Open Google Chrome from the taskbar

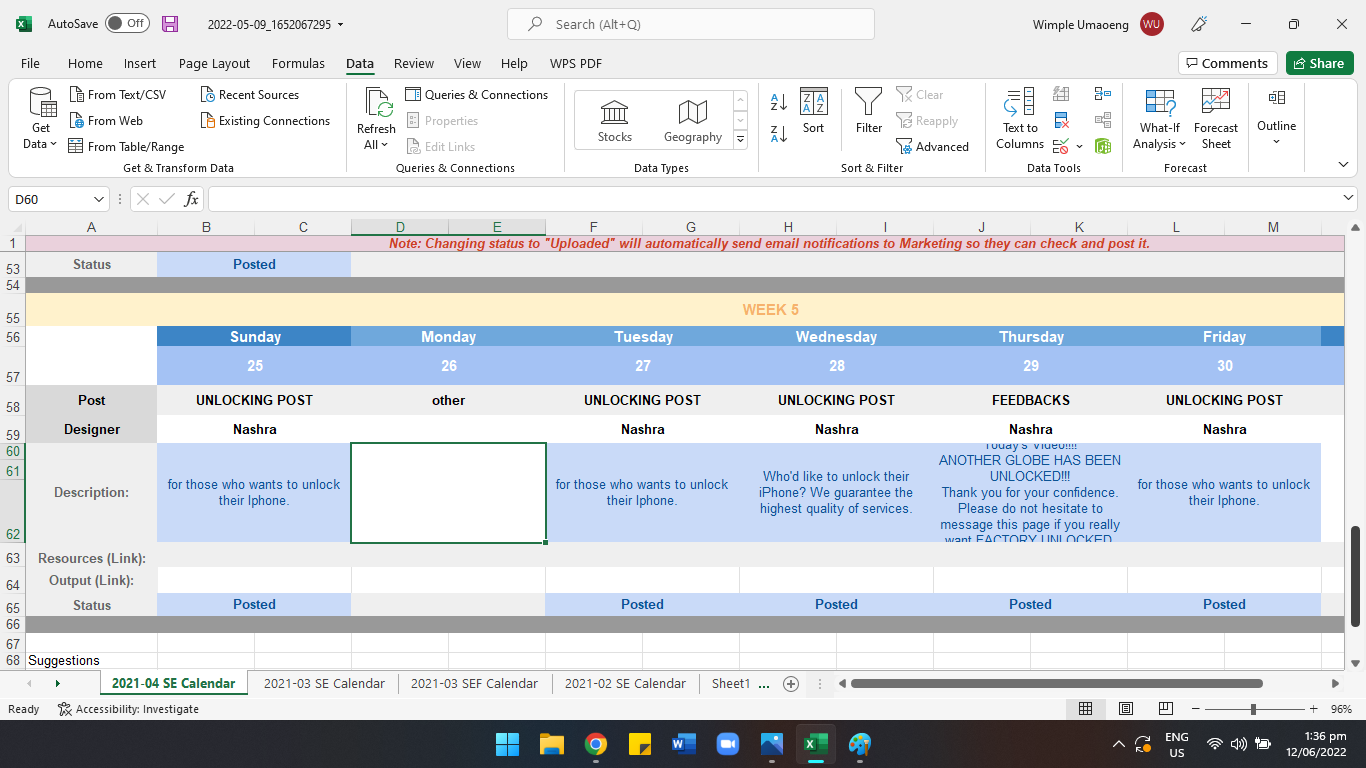[x=596, y=744]
